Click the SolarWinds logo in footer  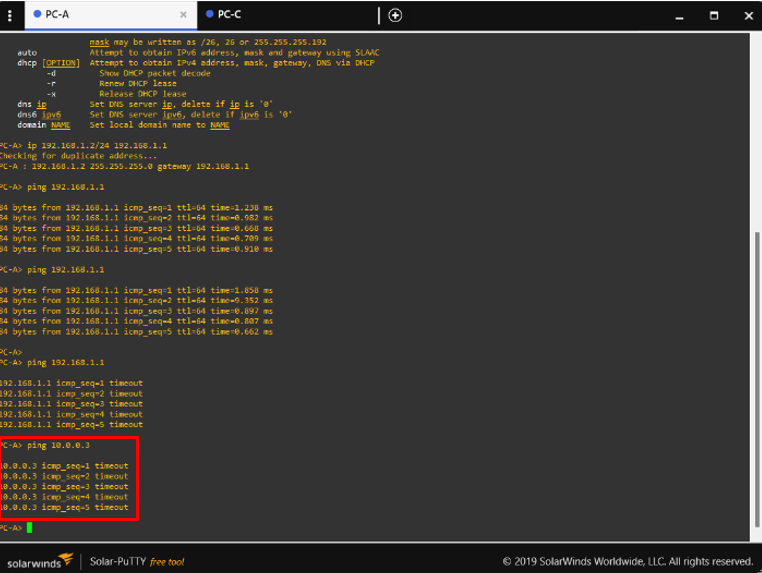pyautogui.click(x=40, y=561)
